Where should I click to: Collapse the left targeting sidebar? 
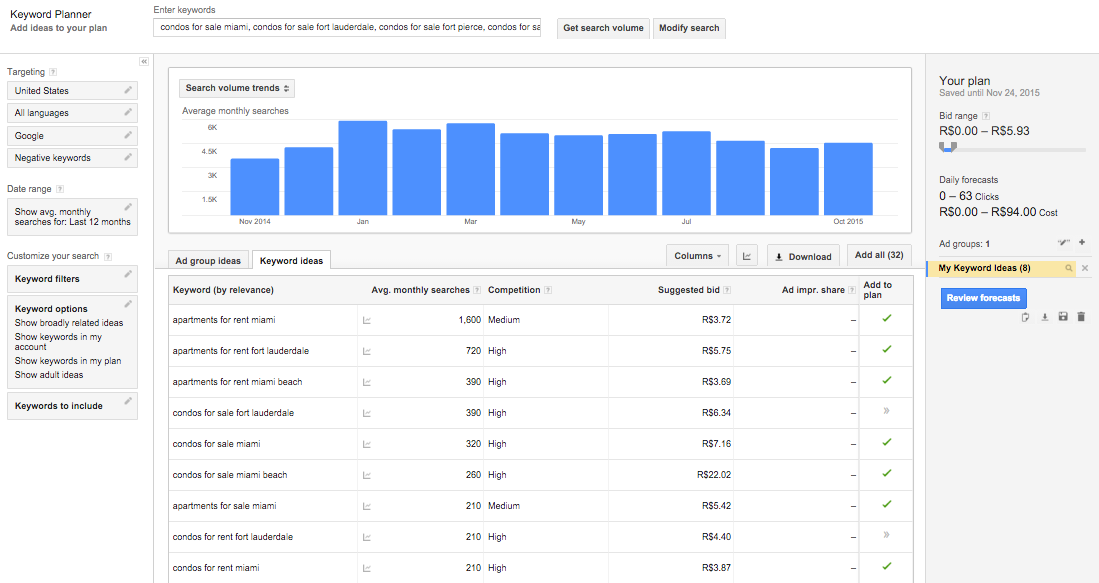144,62
